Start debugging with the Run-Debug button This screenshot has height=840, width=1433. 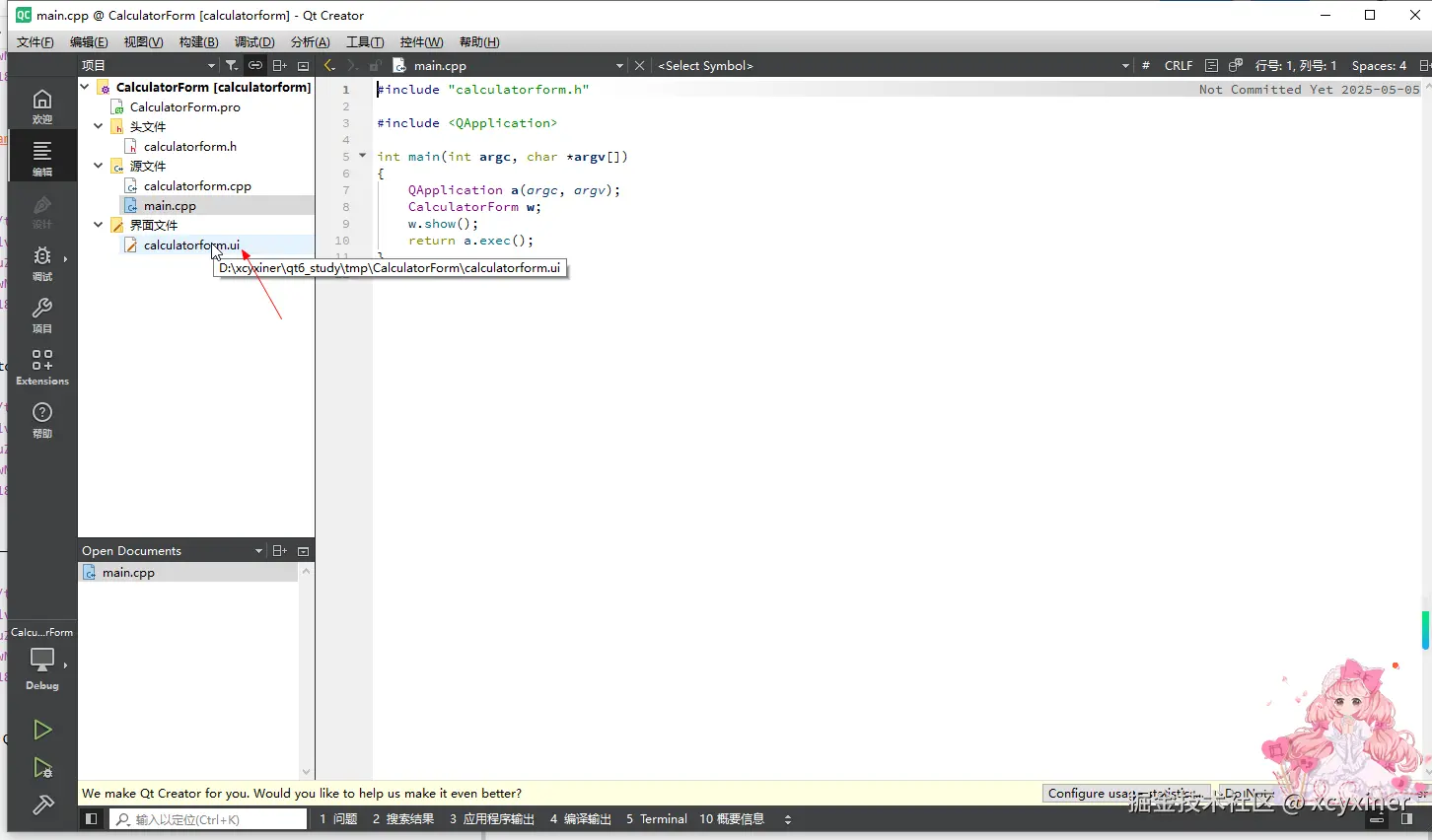click(x=42, y=767)
